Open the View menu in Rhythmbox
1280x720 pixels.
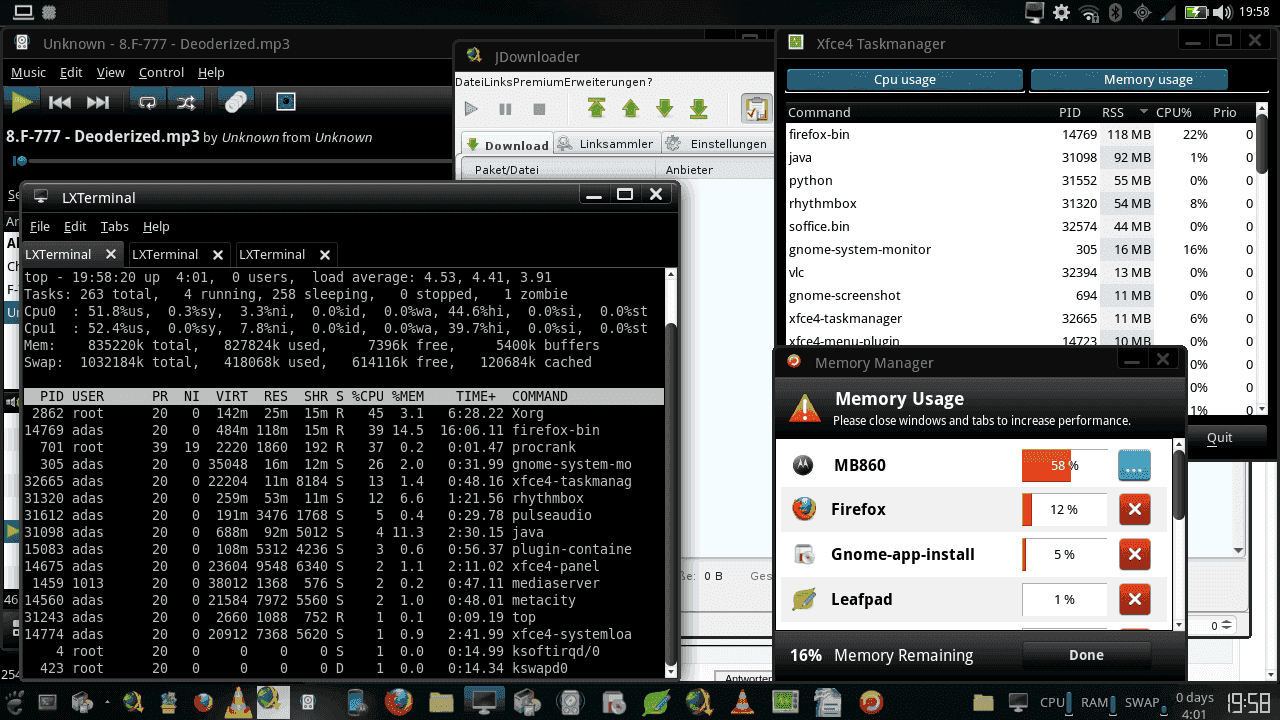[110, 72]
